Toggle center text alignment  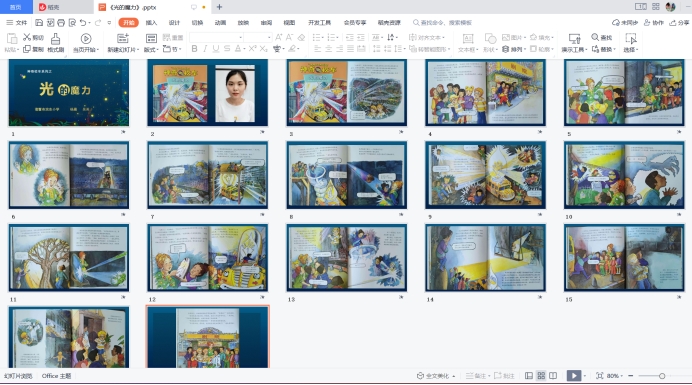click(329, 49)
